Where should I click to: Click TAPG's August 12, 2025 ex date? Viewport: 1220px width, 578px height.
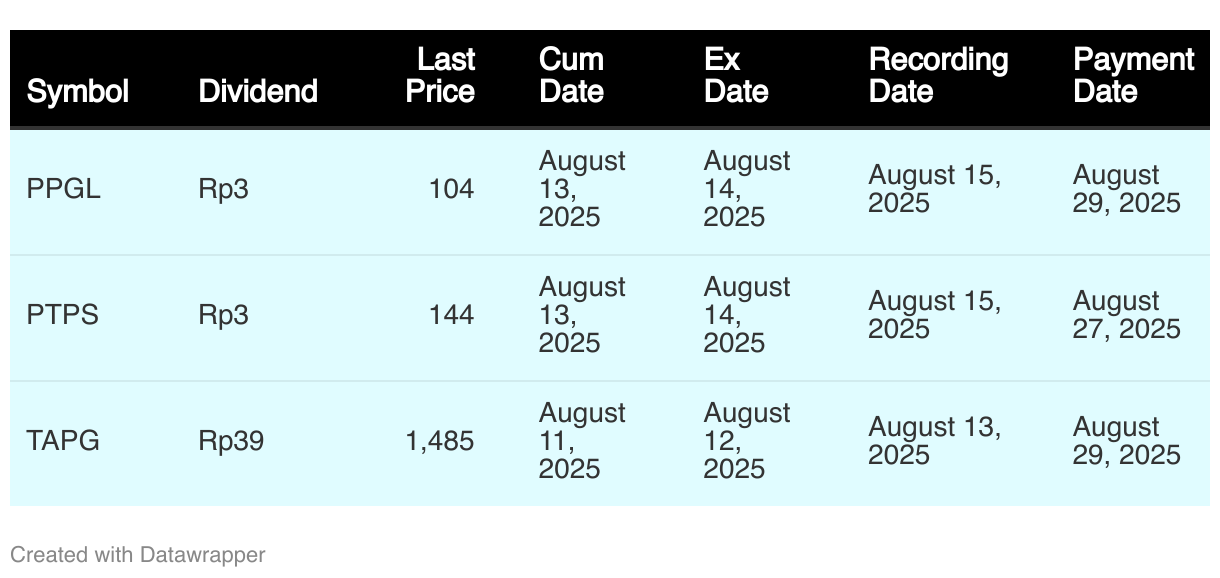[x=747, y=441]
